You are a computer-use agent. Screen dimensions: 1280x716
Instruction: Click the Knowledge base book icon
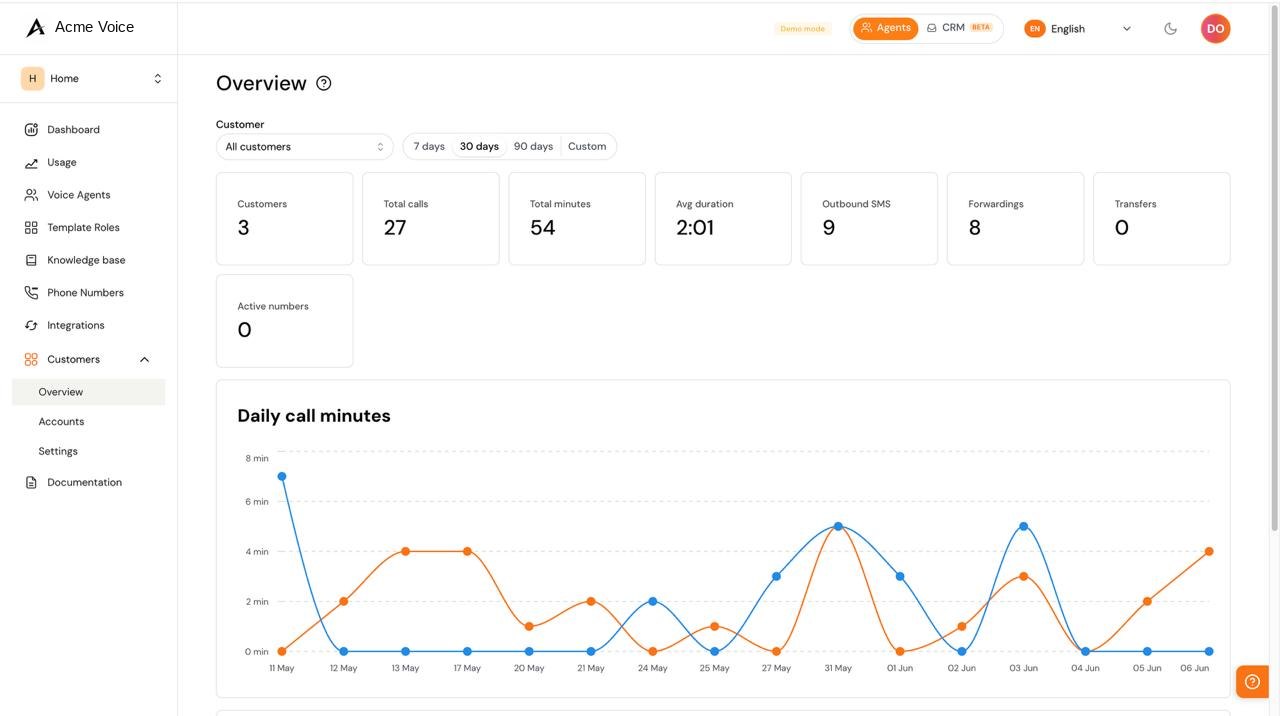tap(31, 260)
